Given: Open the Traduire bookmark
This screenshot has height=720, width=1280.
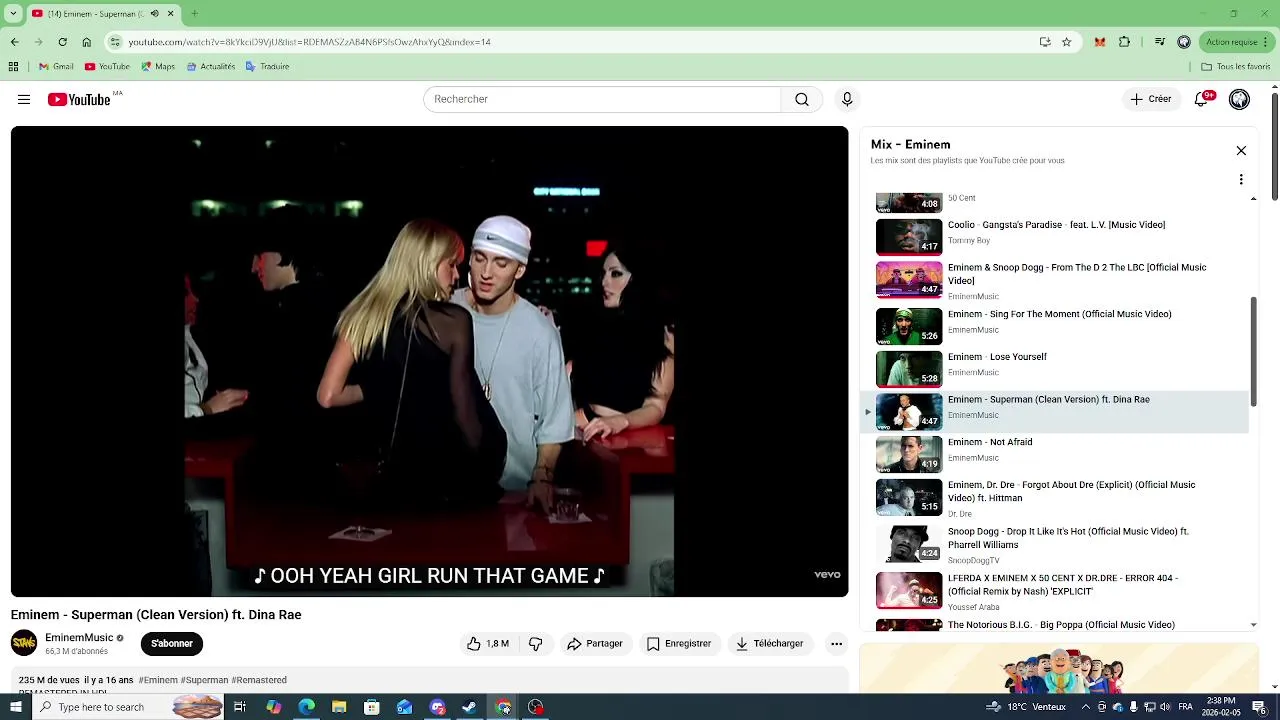Looking at the screenshot, I should [x=268, y=67].
